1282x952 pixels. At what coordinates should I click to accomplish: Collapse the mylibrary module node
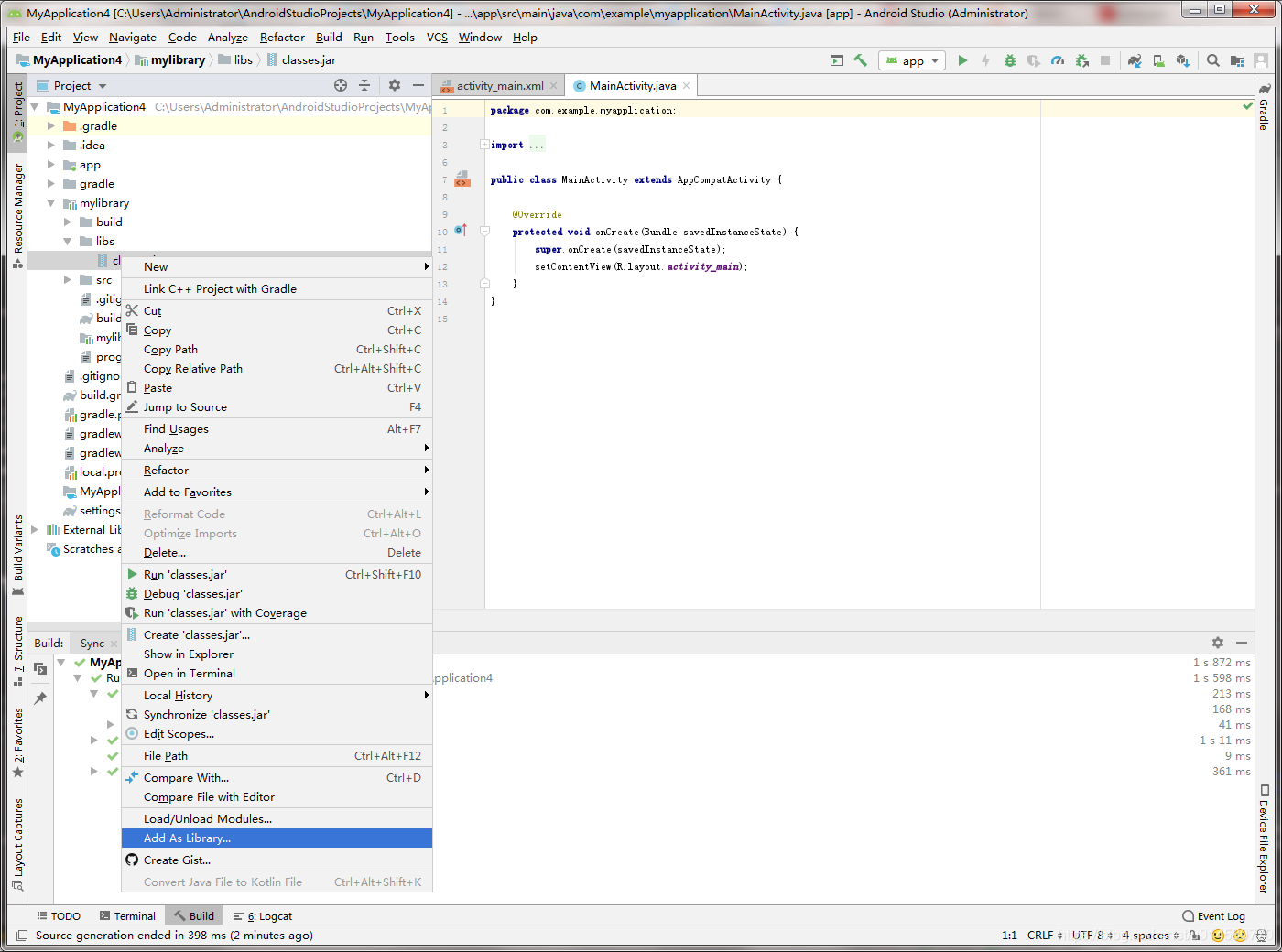coord(51,203)
